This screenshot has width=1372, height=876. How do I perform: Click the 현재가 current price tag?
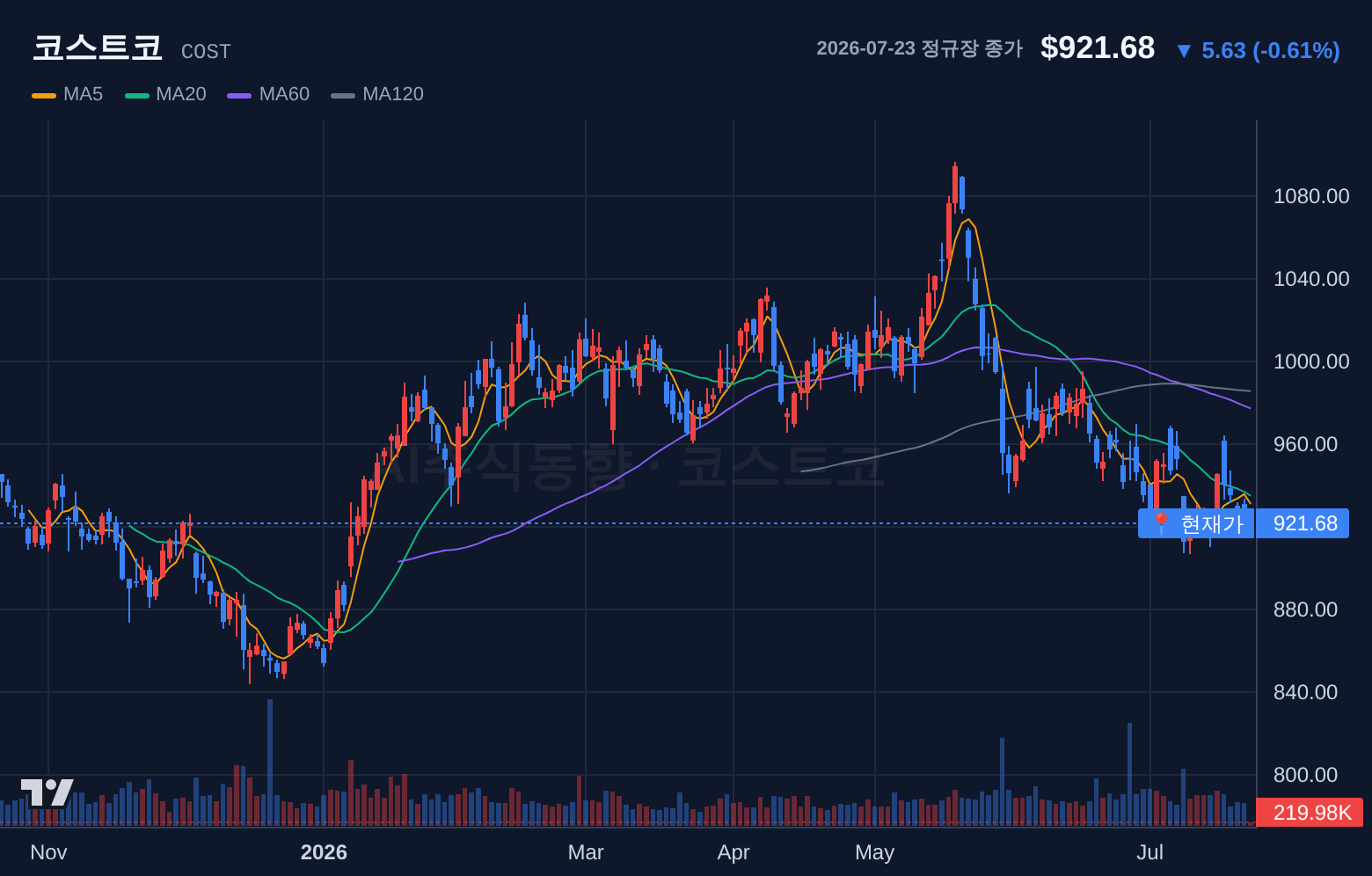click(x=1196, y=523)
